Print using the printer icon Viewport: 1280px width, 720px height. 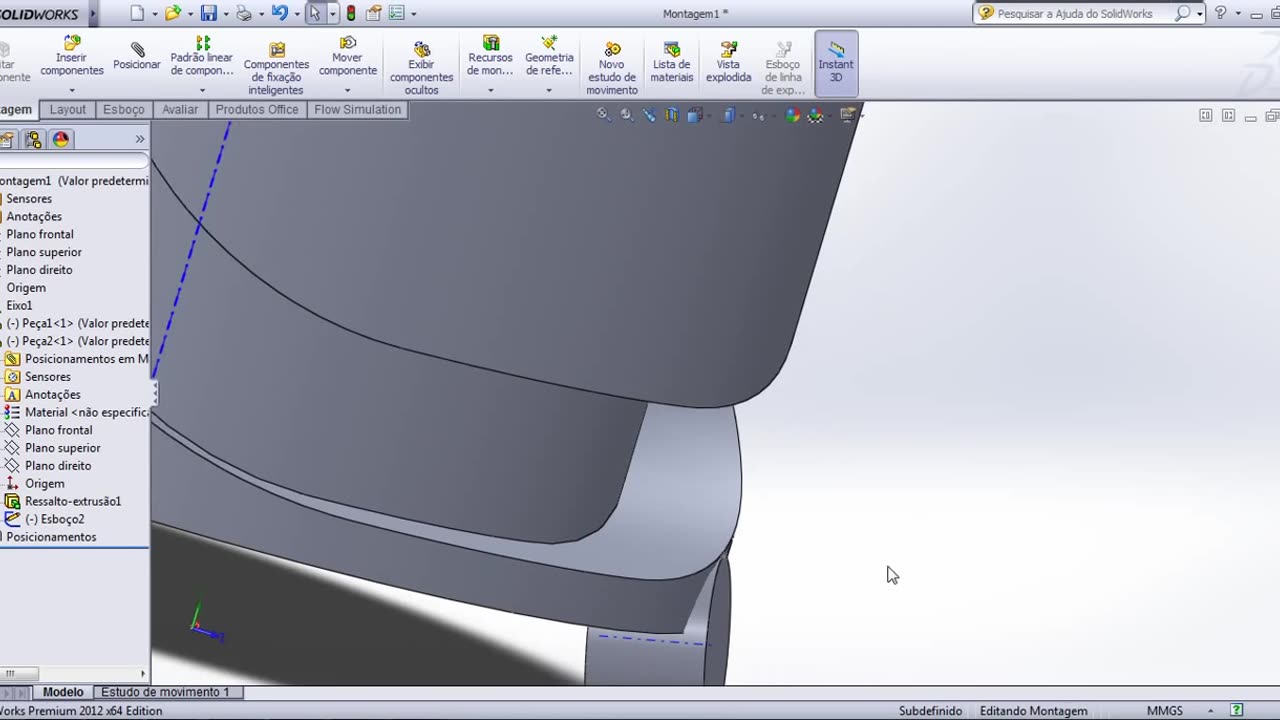click(244, 13)
